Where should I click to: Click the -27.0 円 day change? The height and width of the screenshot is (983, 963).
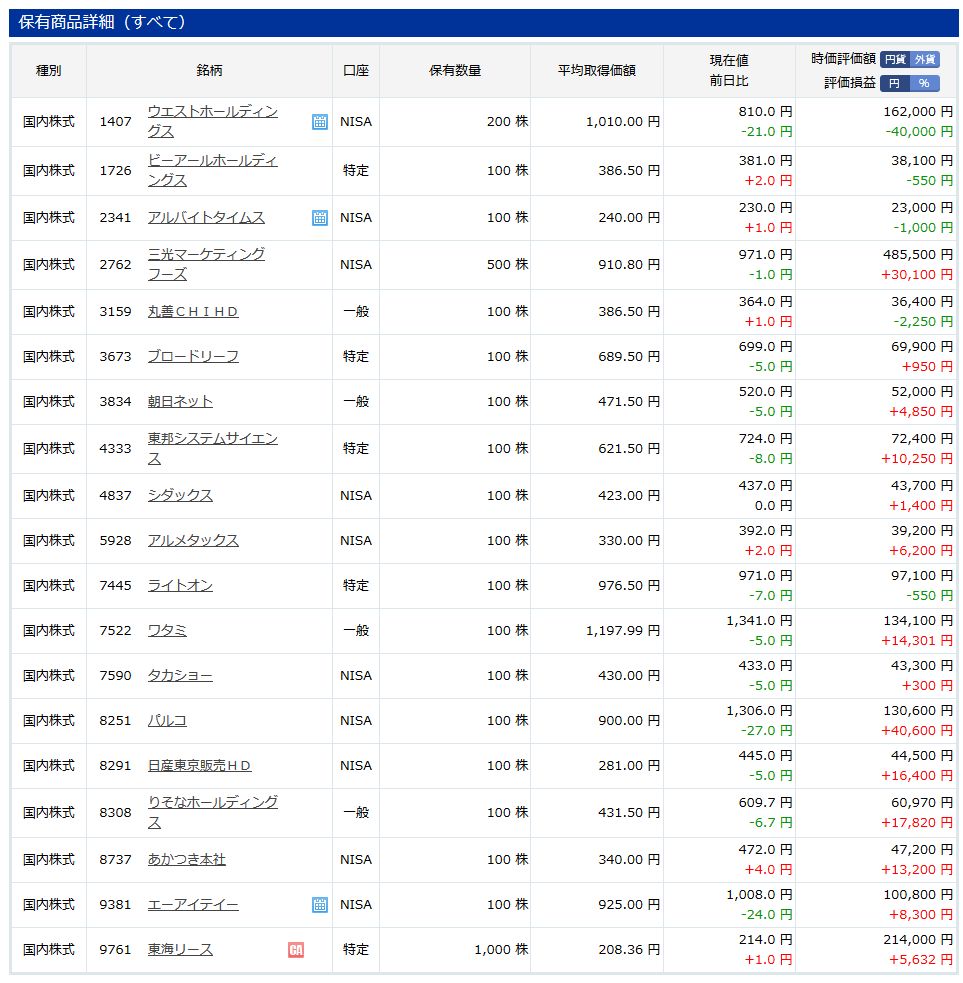coord(767,731)
